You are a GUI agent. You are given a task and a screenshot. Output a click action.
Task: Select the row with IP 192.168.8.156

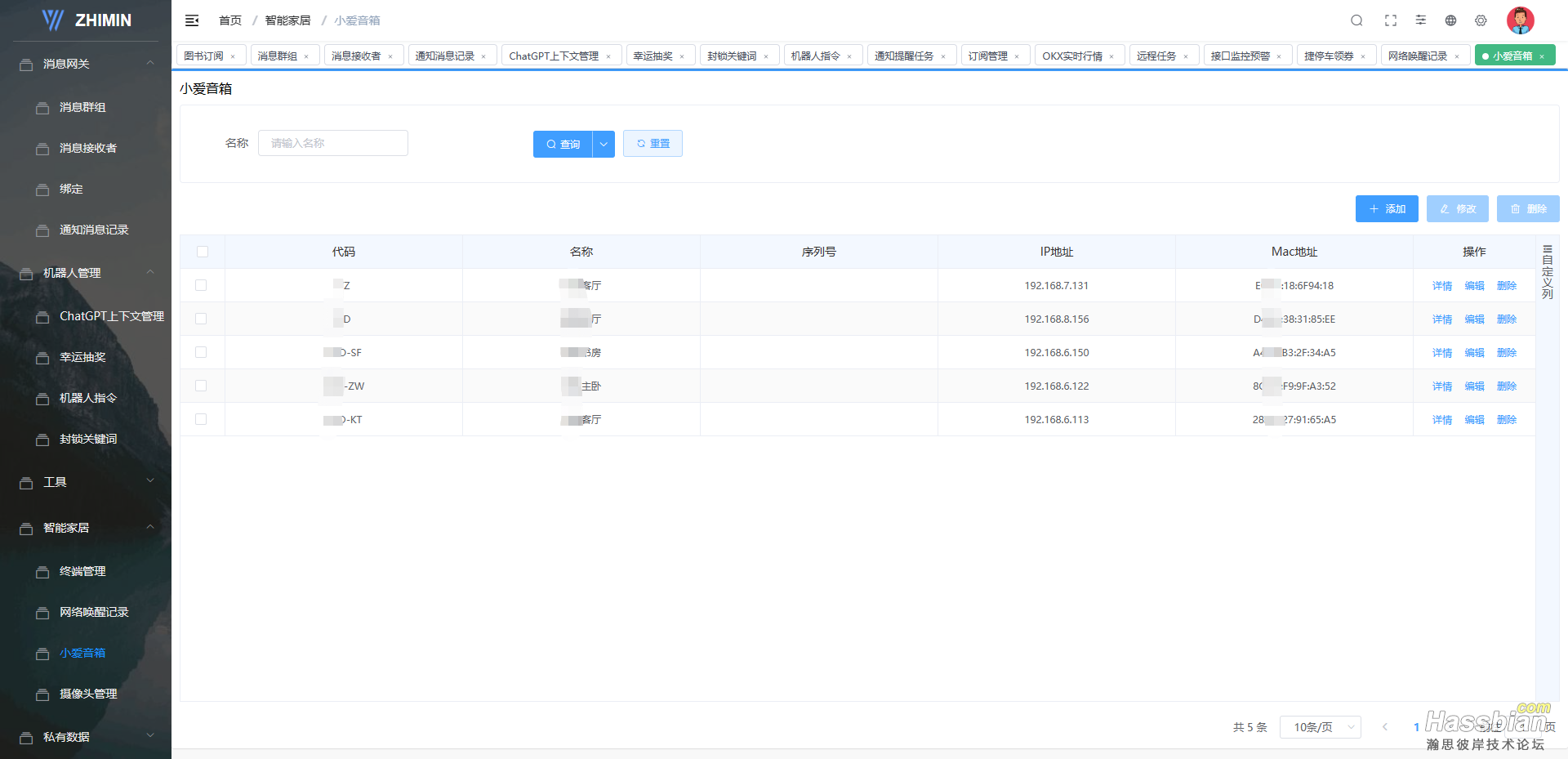(201, 319)
